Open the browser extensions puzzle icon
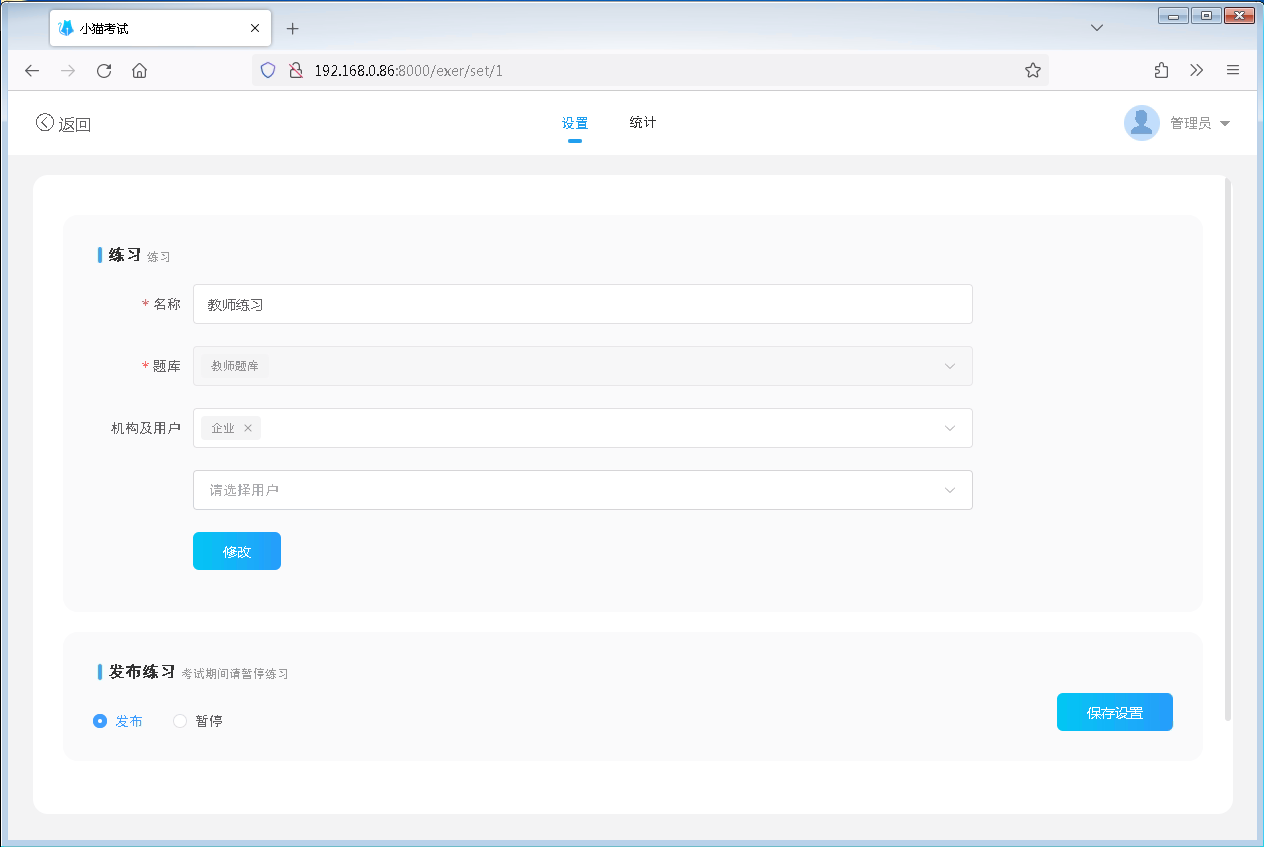Viewport: 1264px width, 847px height. click(1161, 70)
